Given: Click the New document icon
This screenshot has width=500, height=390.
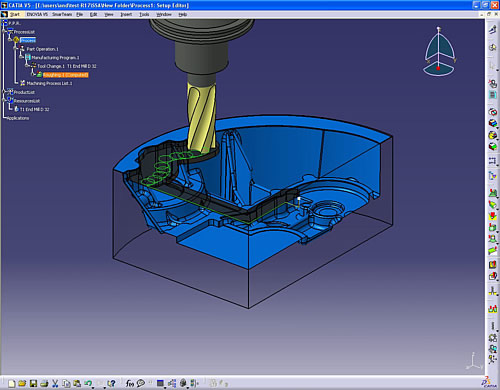Looking at the screenshot, I should tap(12, 383).
